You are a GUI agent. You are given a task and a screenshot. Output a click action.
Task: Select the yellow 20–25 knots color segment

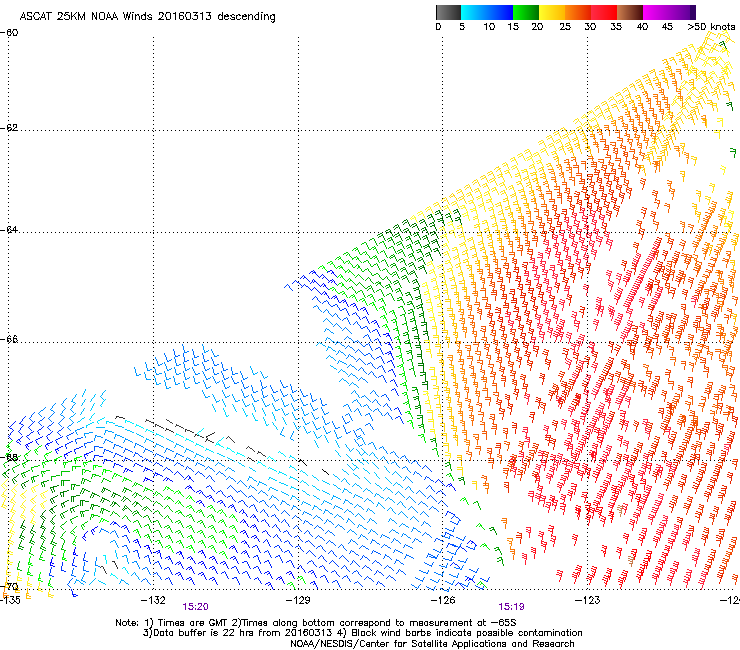coord(552,12)
